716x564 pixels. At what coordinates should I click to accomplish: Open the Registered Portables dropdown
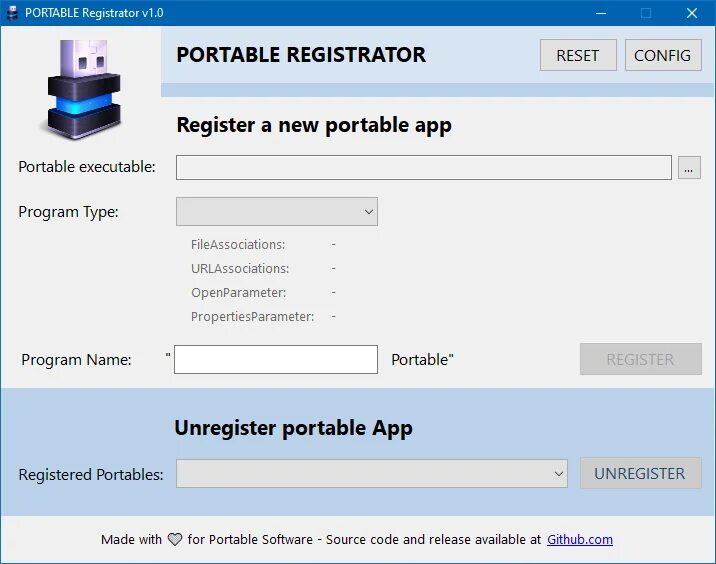click(372, 474)
